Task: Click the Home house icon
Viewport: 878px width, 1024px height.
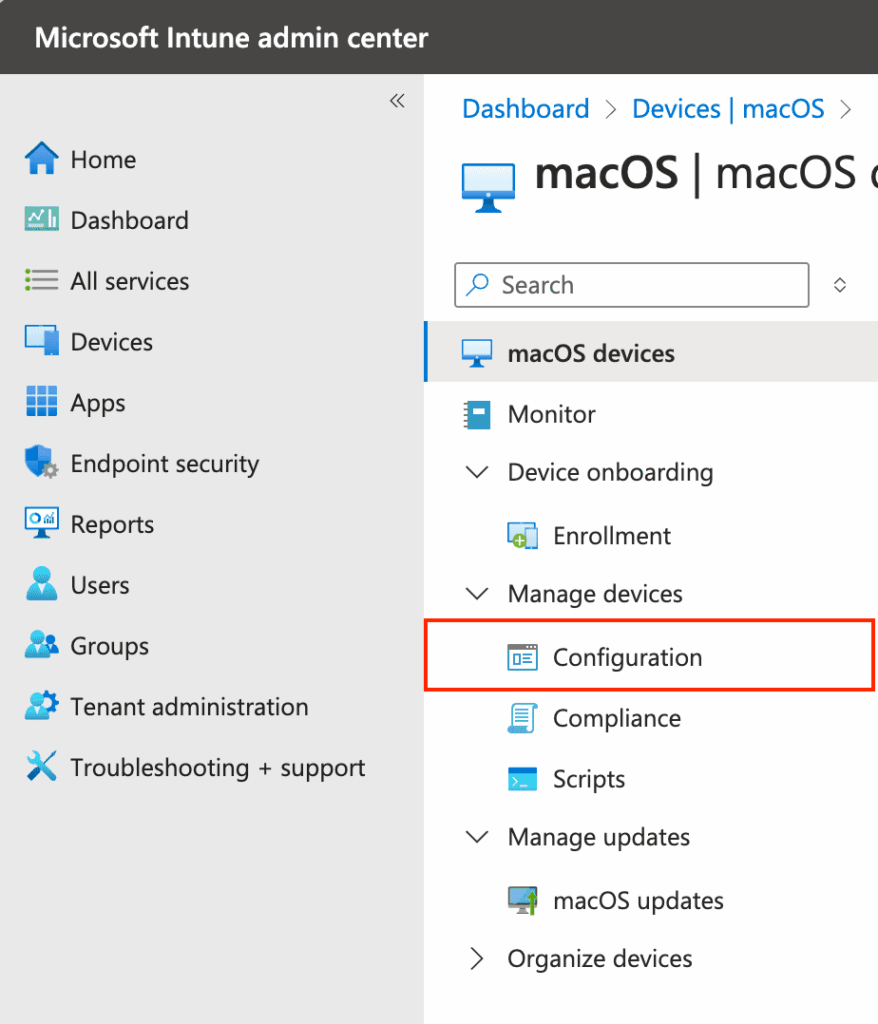Action: click(41, 159)
